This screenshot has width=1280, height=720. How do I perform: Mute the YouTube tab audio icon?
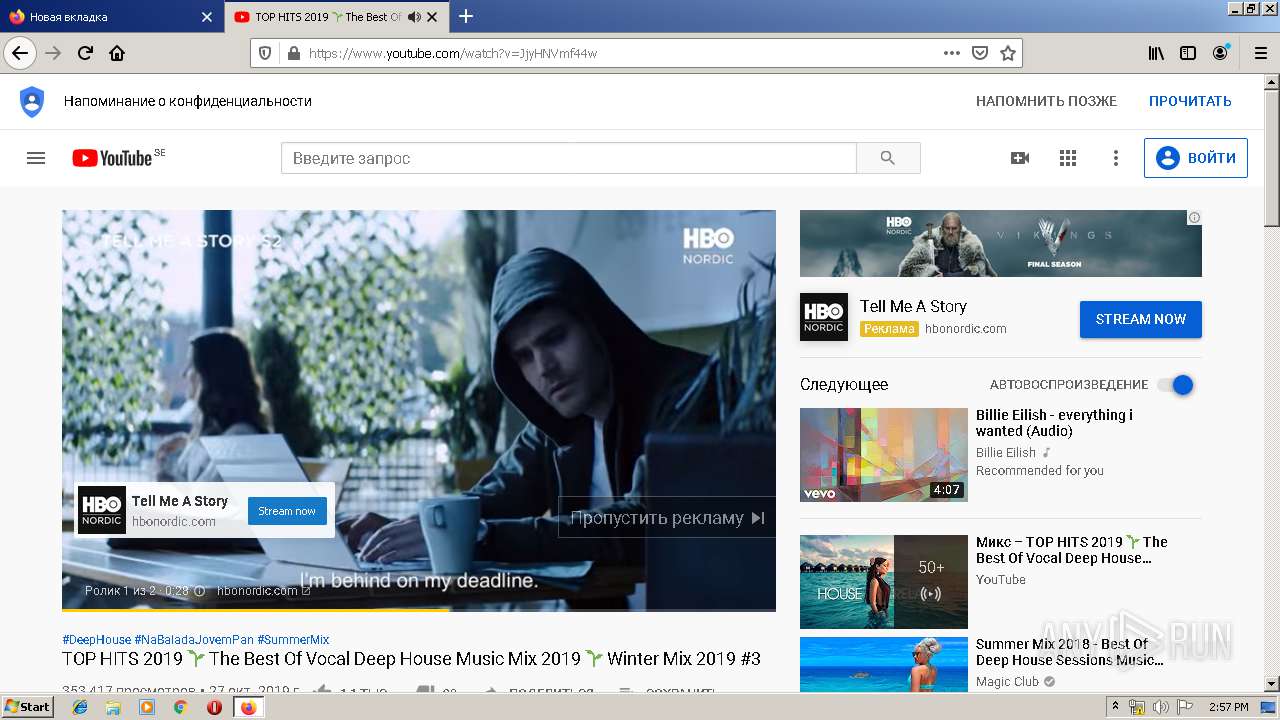click(414, 17)
